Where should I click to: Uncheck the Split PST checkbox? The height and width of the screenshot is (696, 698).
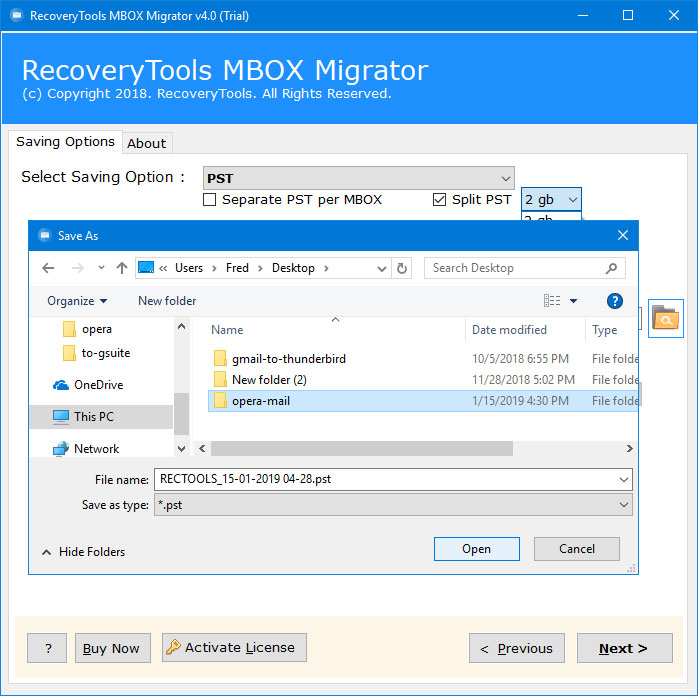(439, 199)
